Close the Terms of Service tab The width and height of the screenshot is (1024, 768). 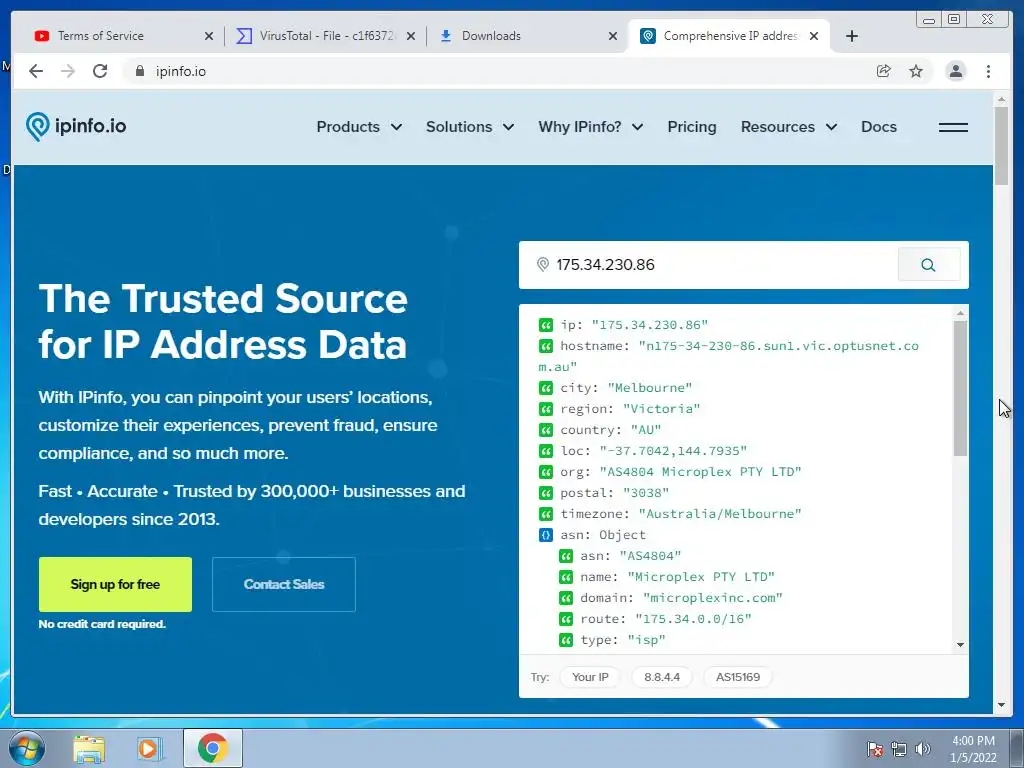(209, 36)
